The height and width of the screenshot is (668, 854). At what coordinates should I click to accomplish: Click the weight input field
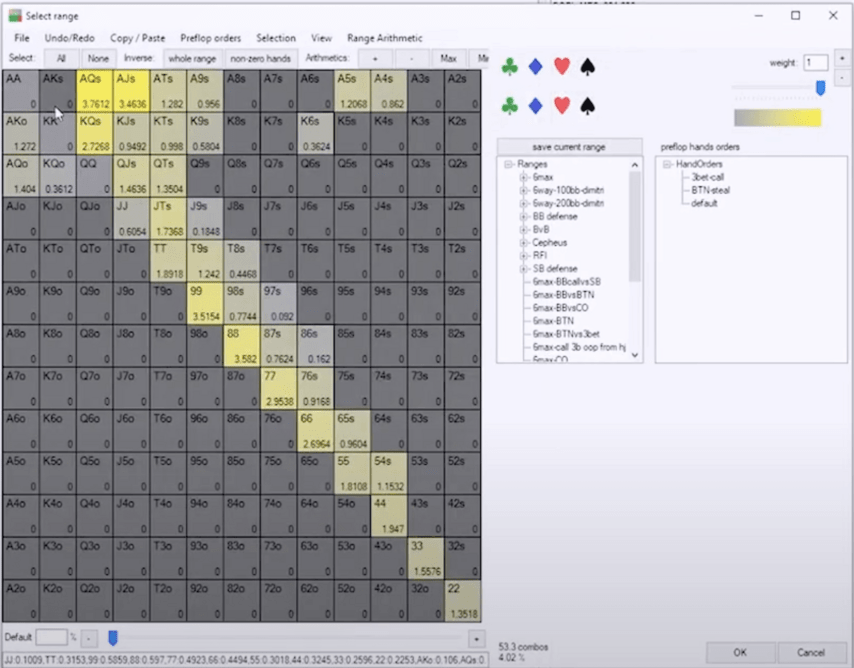(x=815, y=63)
